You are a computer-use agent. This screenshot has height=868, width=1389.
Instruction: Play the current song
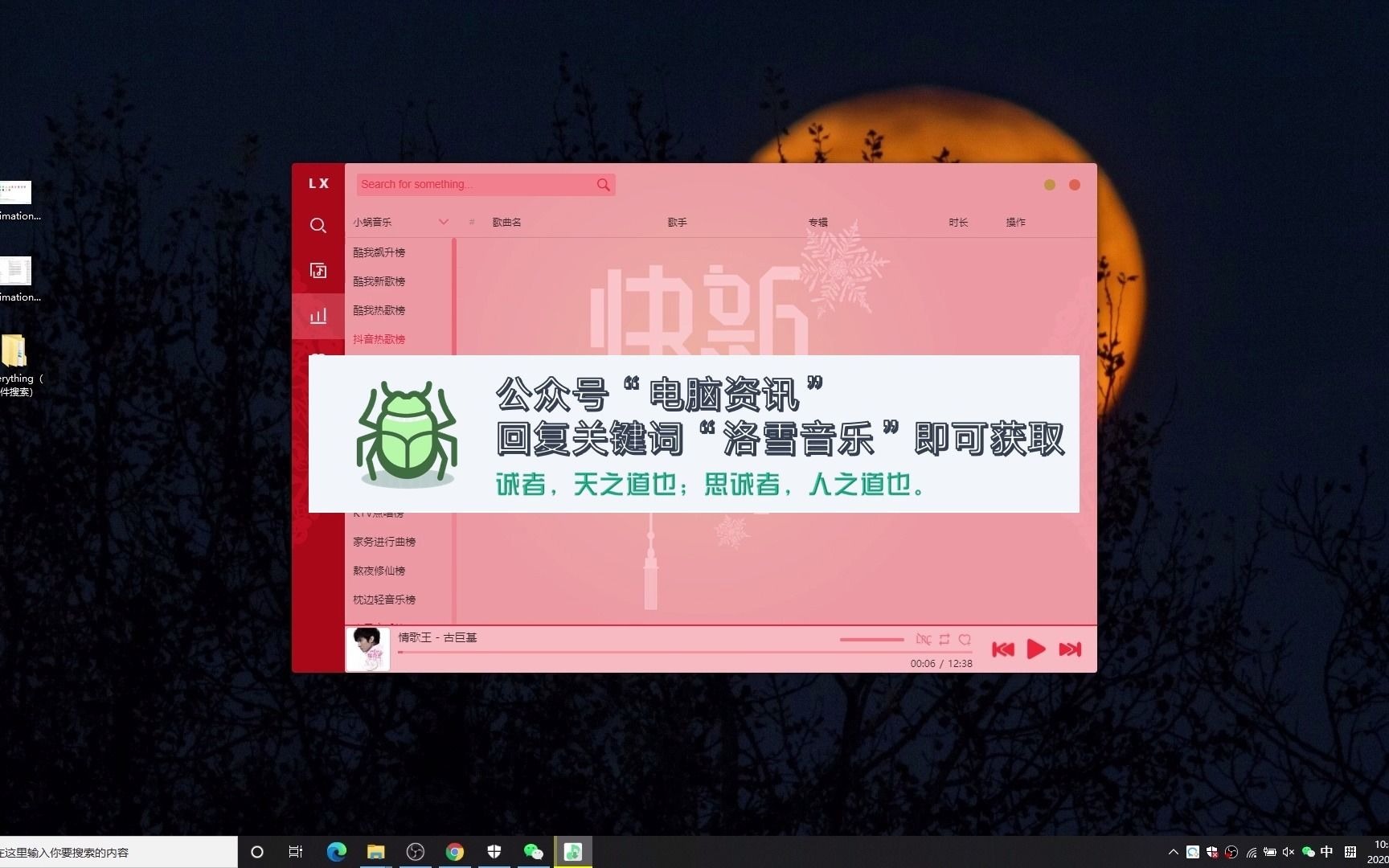(x=1036, y=649)
